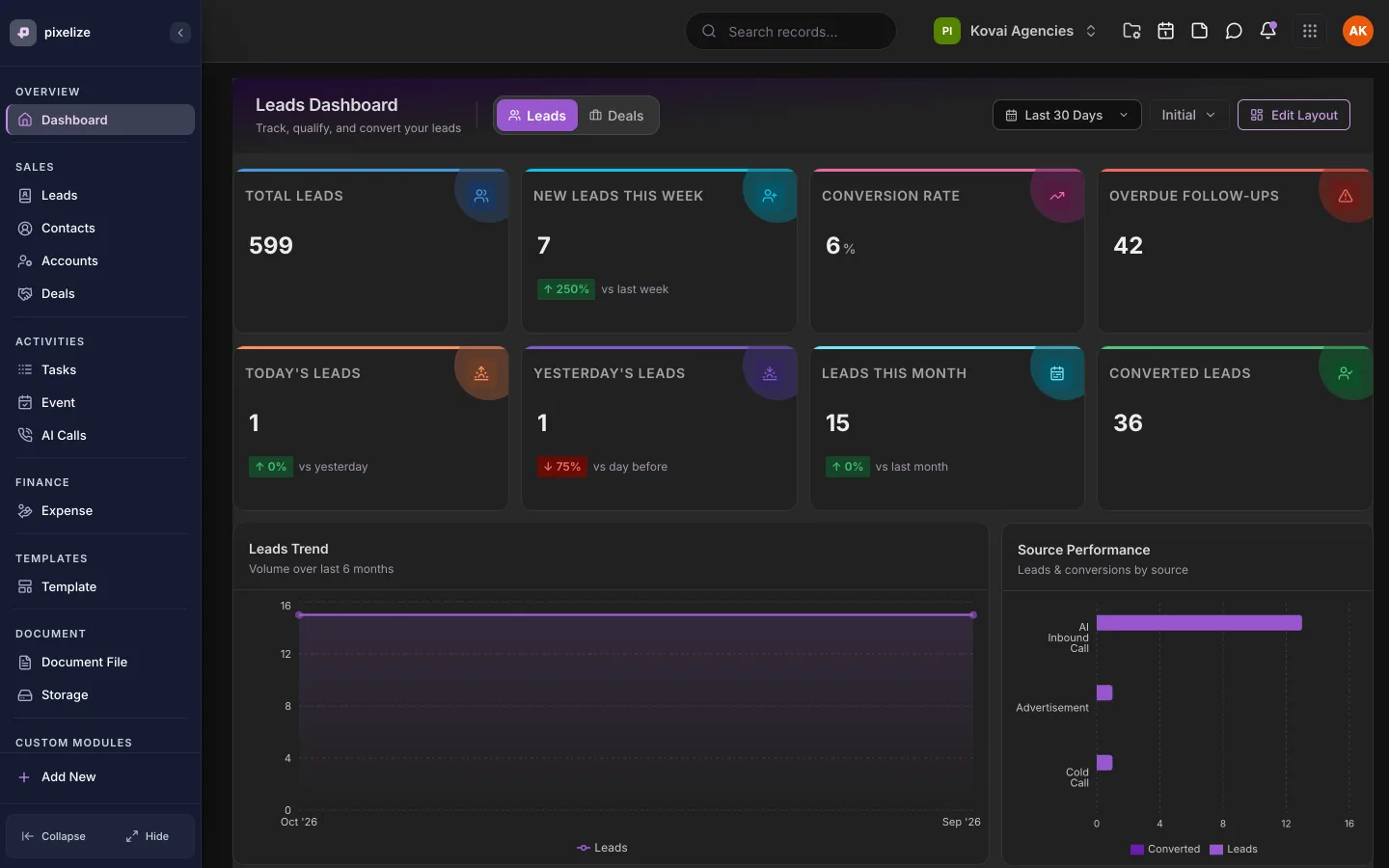Click the Collapse button at sidebar bottom
The height and width of the screenshot is (868, 1389).
click(54, 836)
